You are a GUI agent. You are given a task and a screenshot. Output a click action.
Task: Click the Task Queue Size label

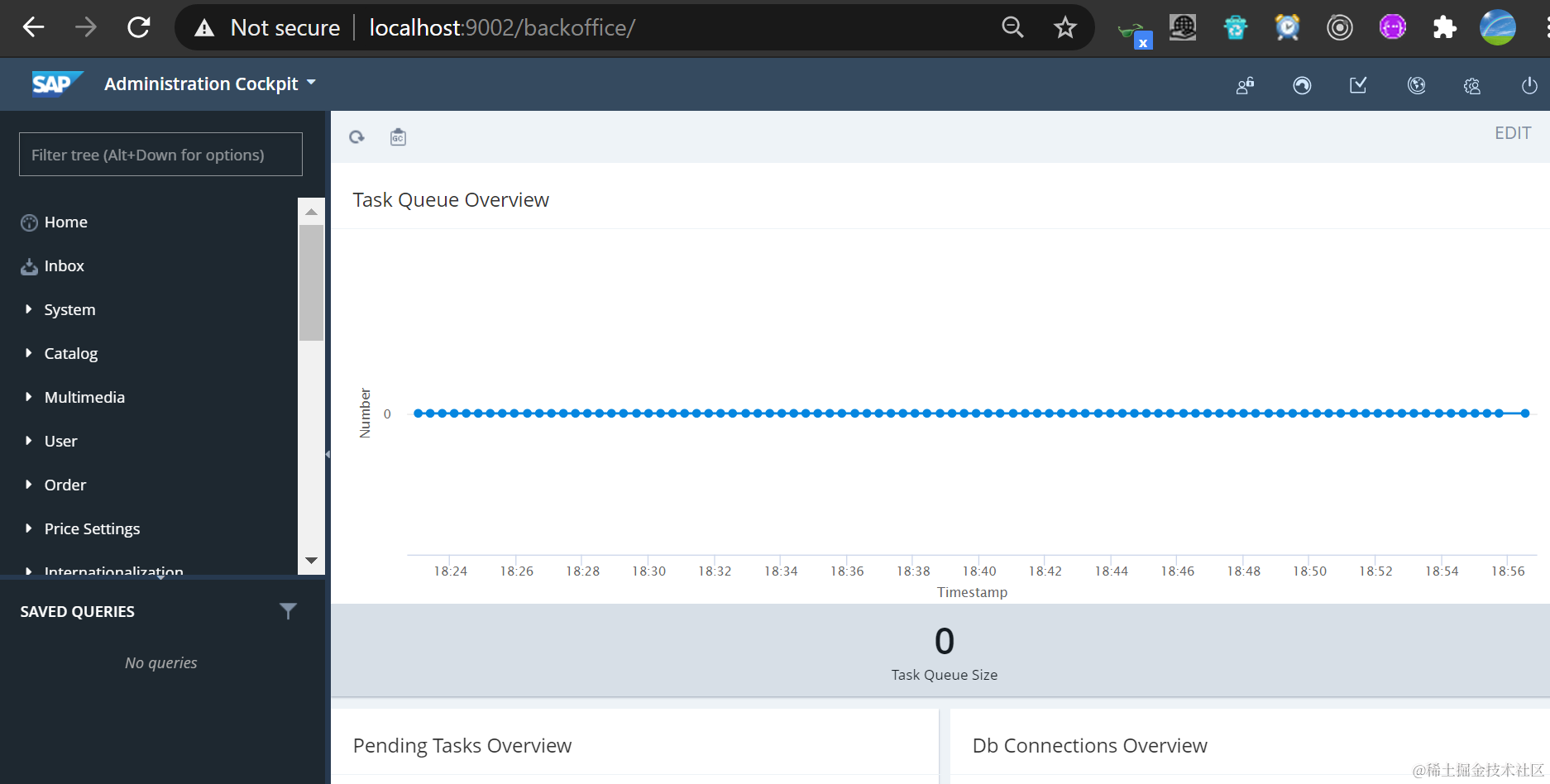tap(945, 675)
